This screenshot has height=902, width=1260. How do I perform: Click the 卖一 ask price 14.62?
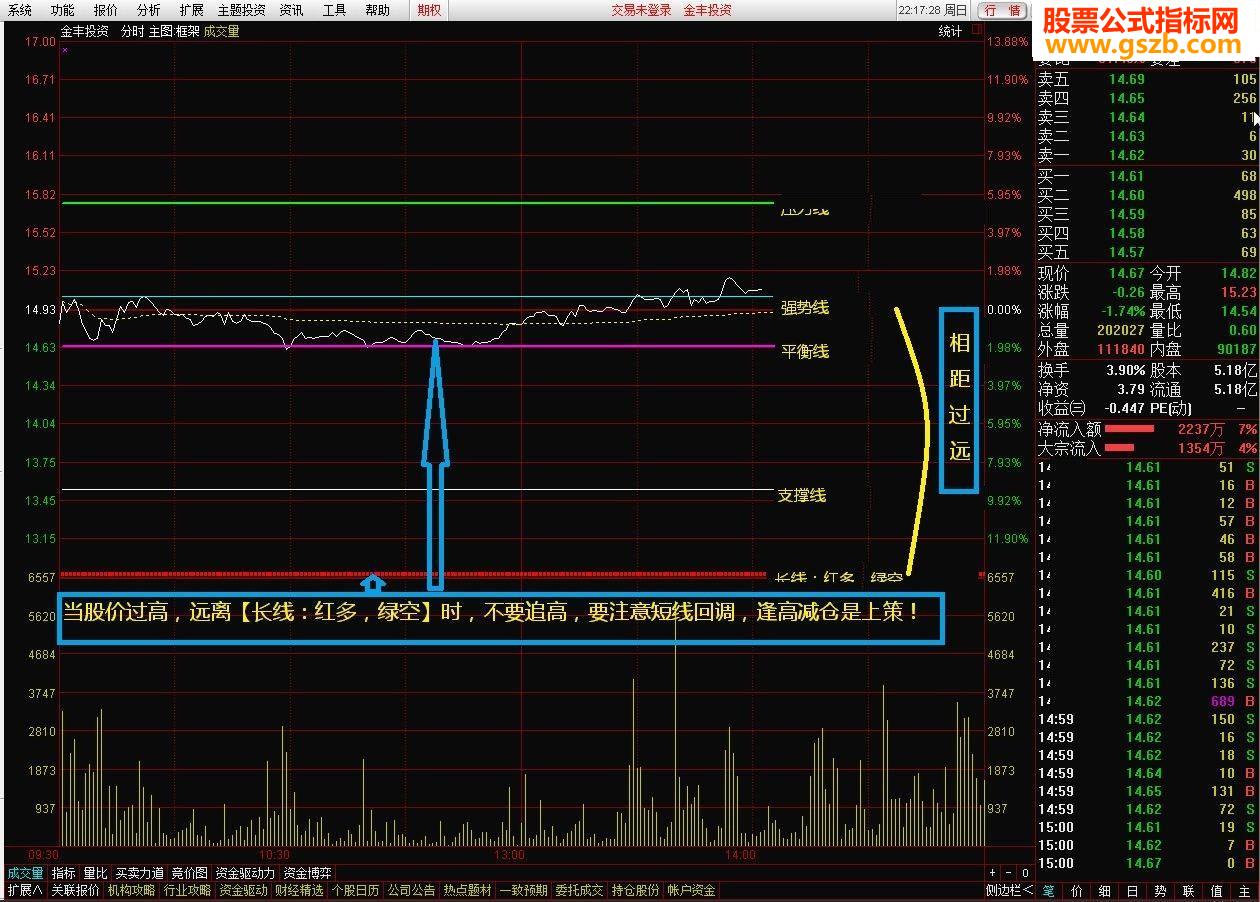coord(1127,155)
